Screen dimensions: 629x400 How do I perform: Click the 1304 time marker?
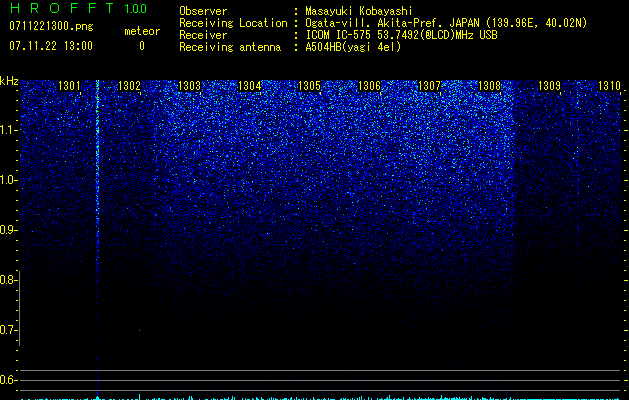coord(249,86)
